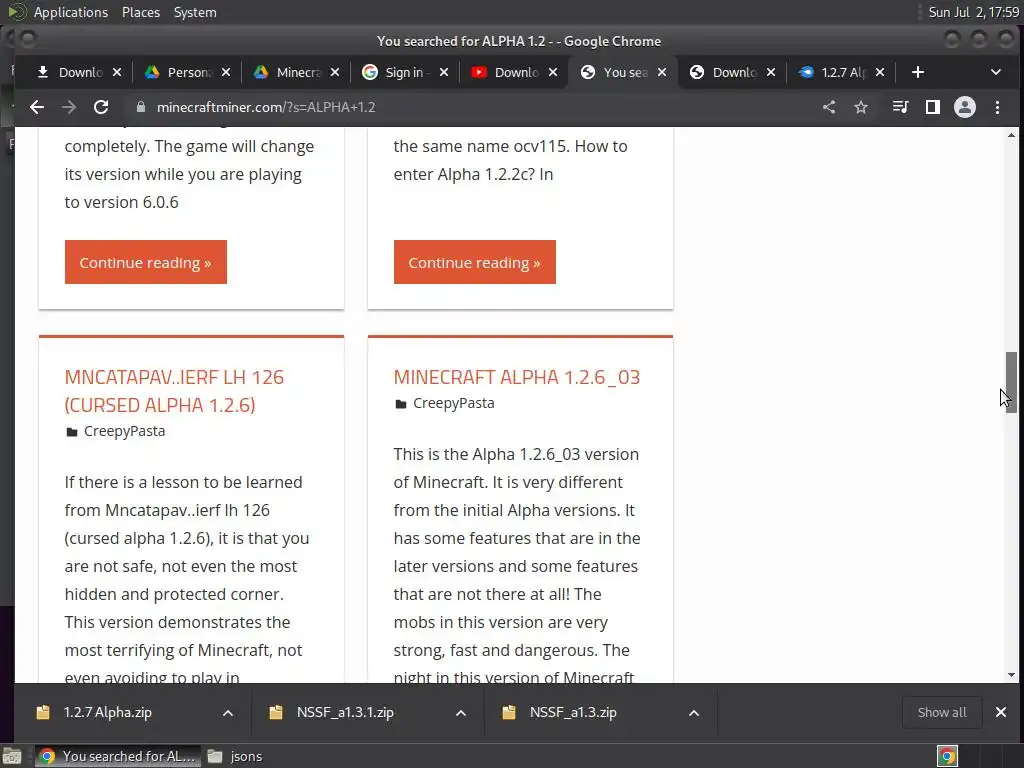Open the Applications menu

click(71, 12)
